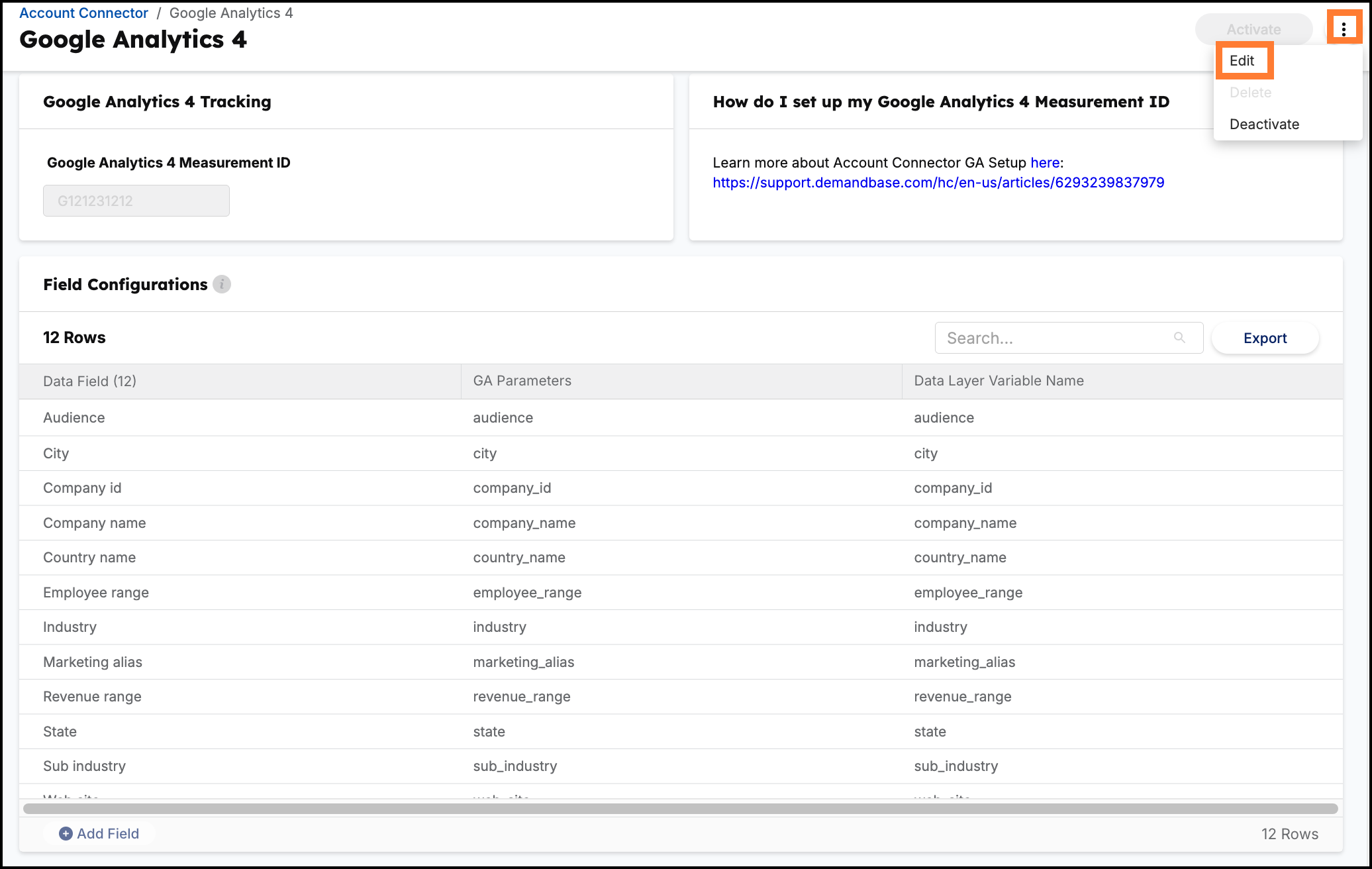Click the Field Configurations info icon
This screenshot has height=869, width=1372.
coord(222,284)
